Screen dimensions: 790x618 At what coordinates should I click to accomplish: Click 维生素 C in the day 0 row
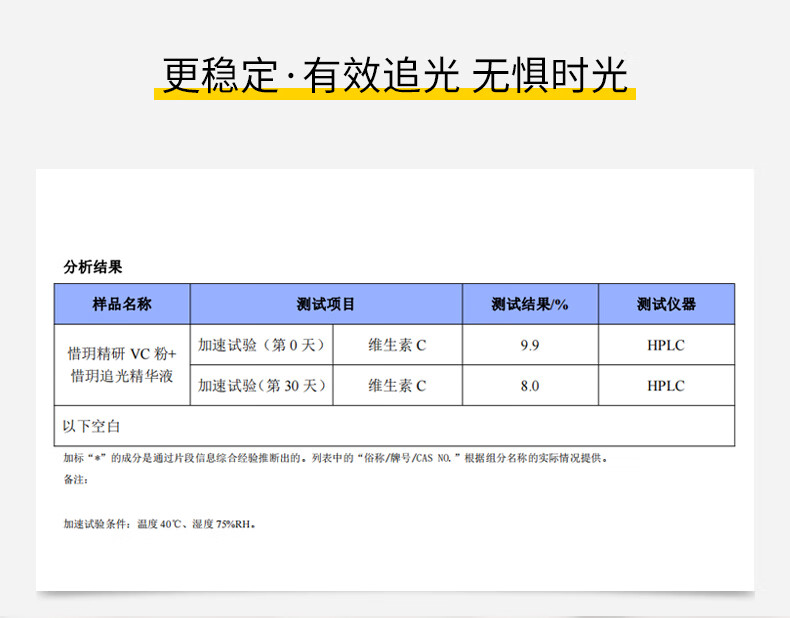(x=398, y=345)
